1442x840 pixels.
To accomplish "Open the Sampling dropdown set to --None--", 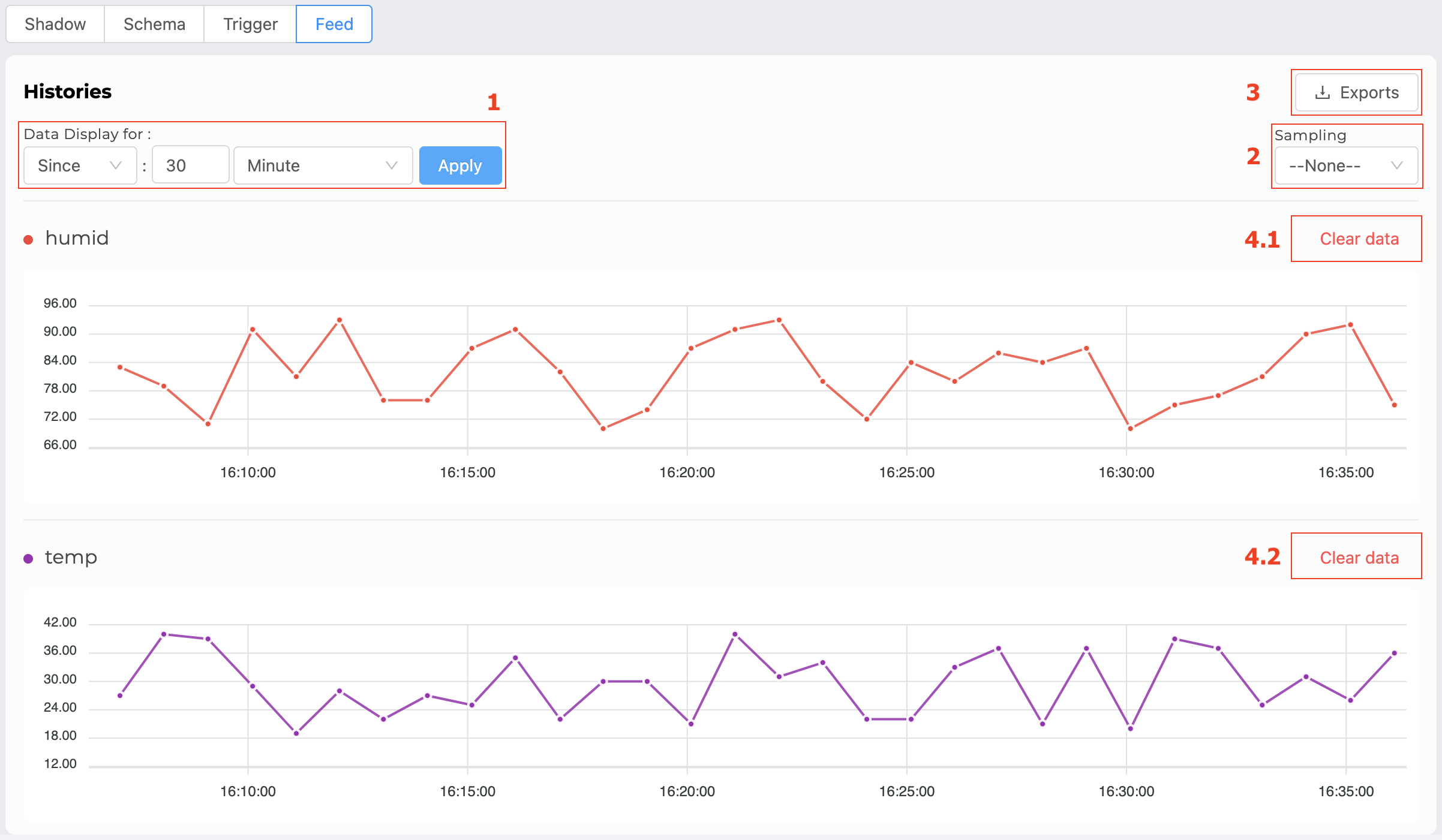I will (x=1346, y=165).
